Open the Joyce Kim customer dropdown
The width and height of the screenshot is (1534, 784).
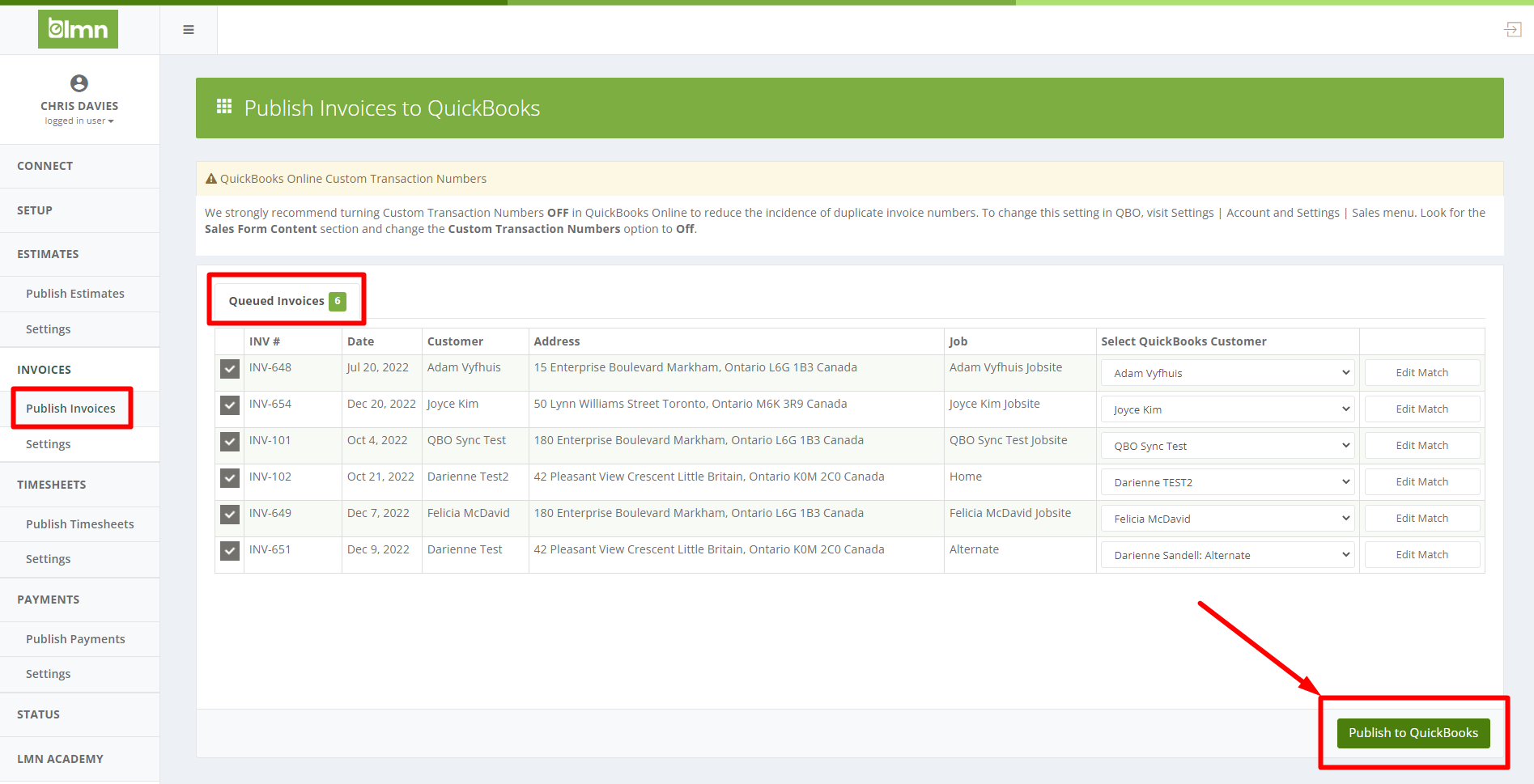(1227, 409)
